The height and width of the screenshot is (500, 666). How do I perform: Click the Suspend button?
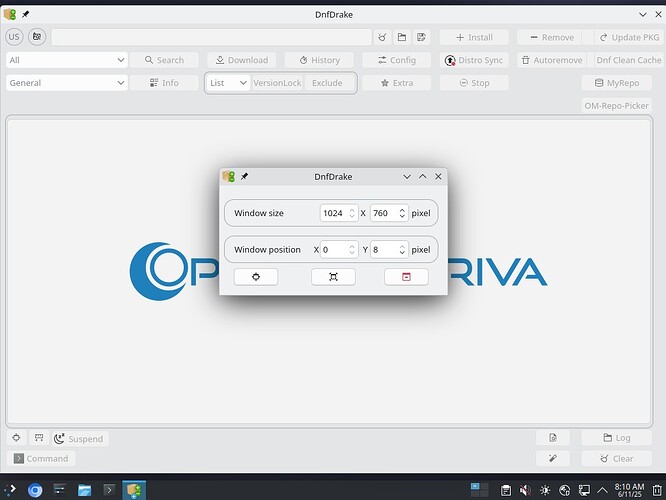tap(80, 438)
